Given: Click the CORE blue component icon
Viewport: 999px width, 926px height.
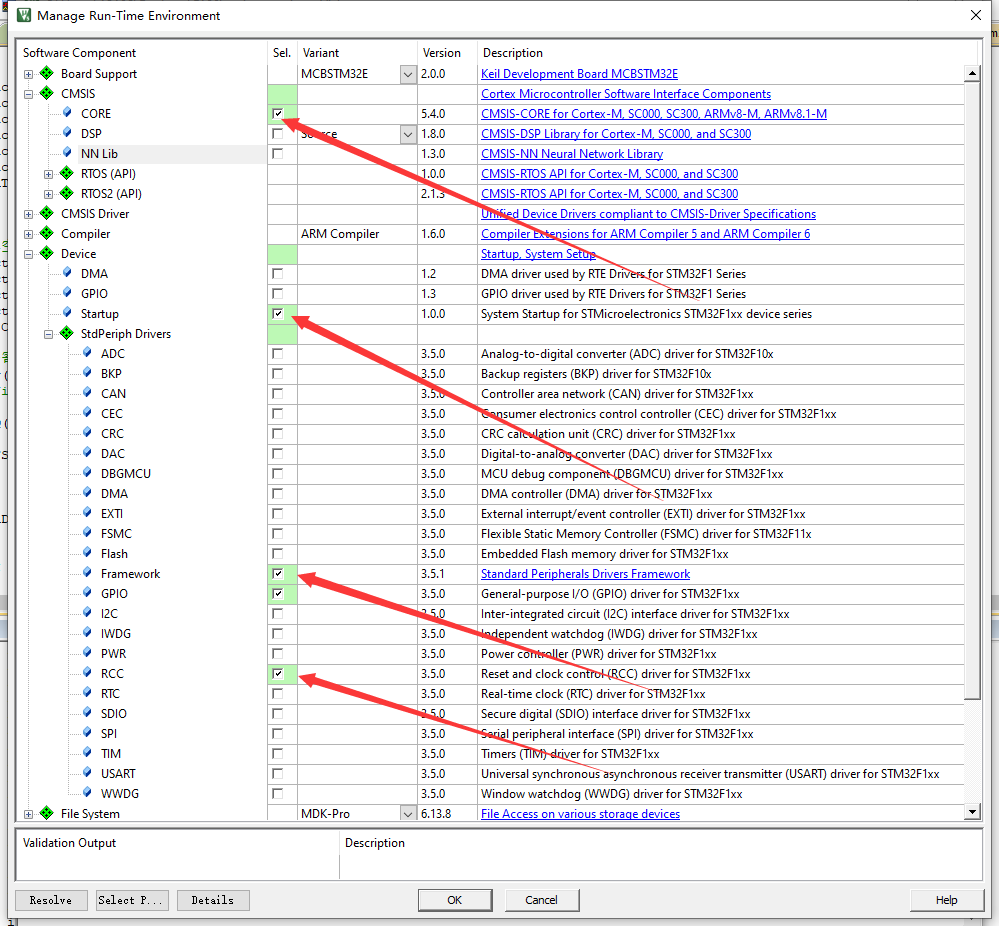Looking at the screenshot, I should pyautogui.click(x=67, y=113).
